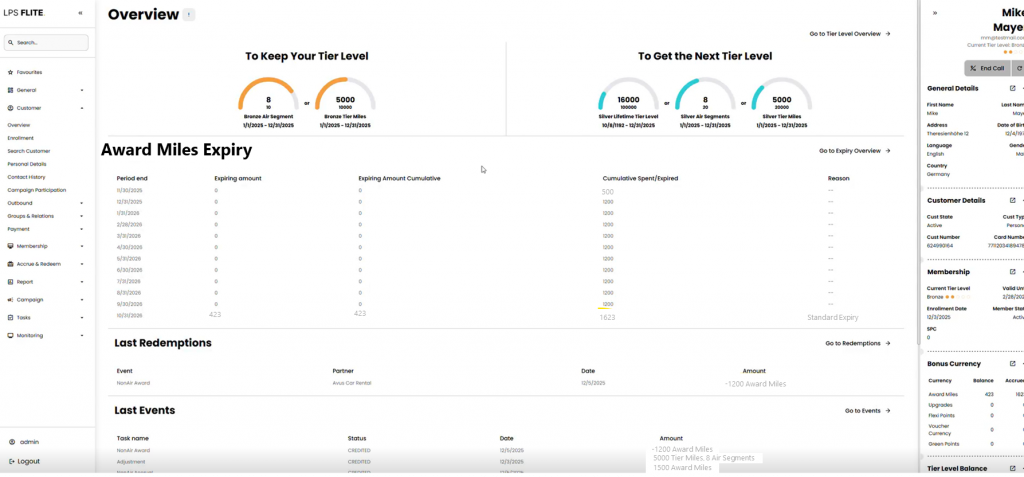Click Go to Redemptions link
The width and height of the screenshot is (1024, 477).
857,343
